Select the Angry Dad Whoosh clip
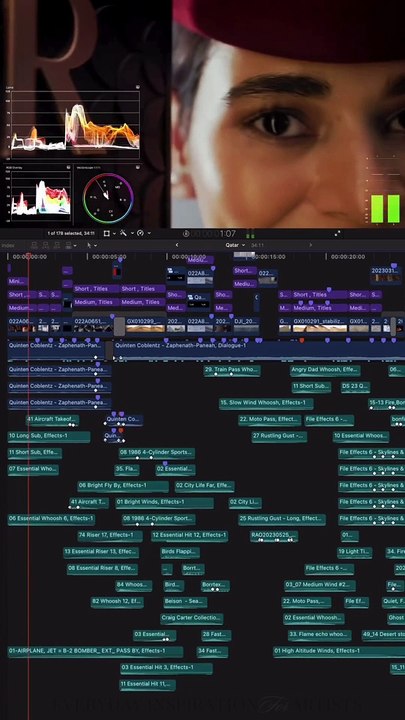The image size is (405, 720). [325, 371]
